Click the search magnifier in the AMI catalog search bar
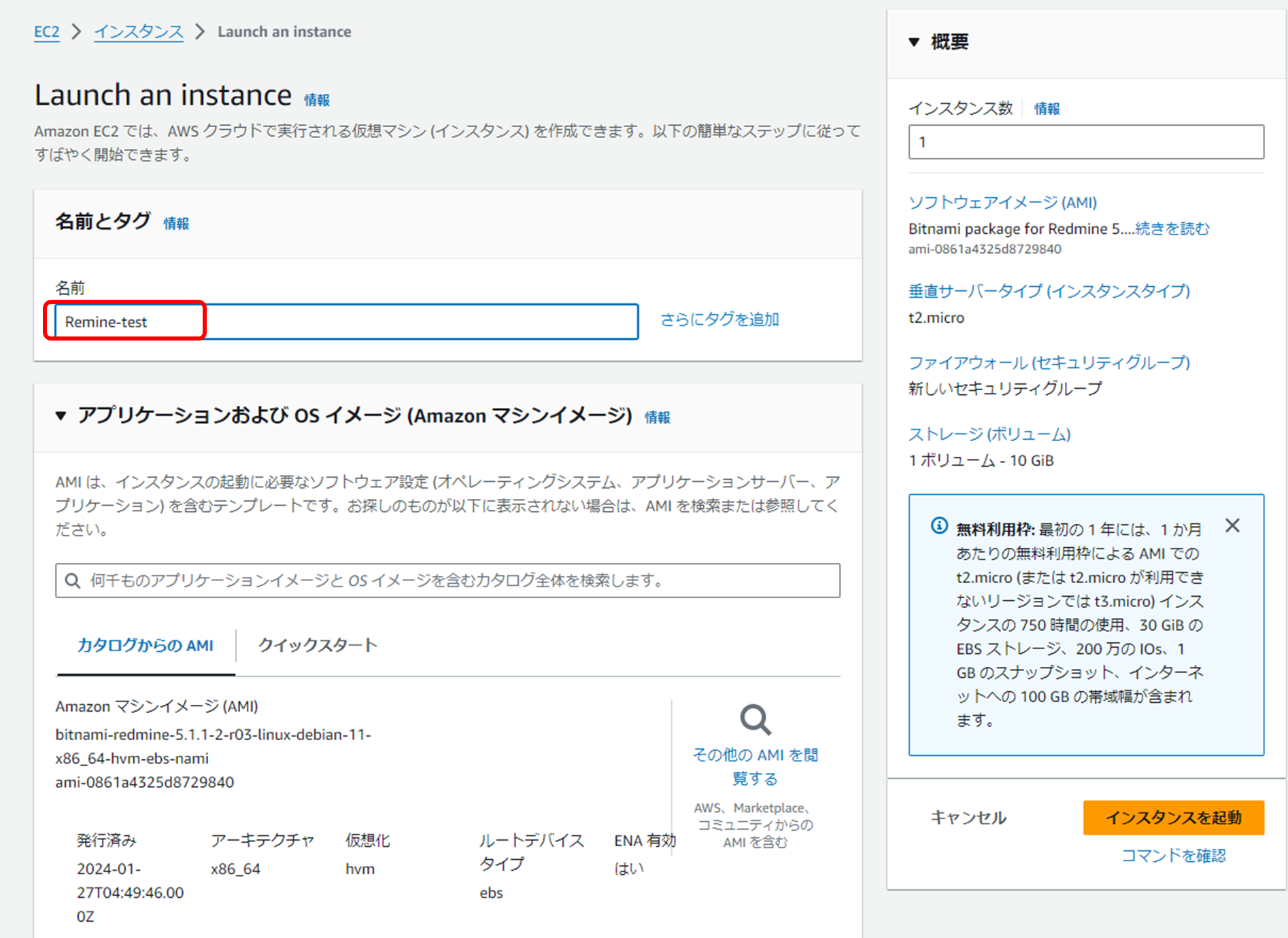This screenshot has width=1288, height=938. pos(72,580)
